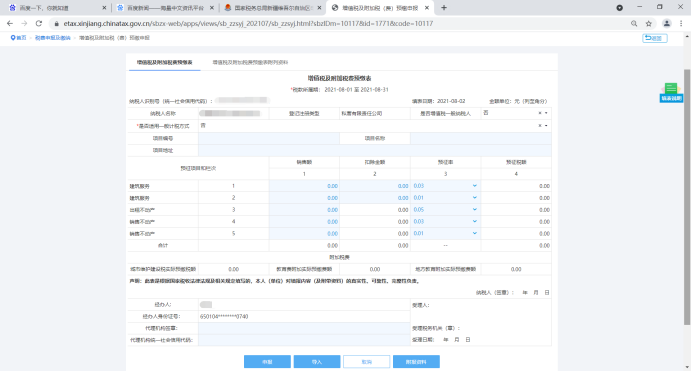The image size is (692, 371).
Task: Expand the 0.01 rate dropdown in row 2
Action: tap(474, 198)
